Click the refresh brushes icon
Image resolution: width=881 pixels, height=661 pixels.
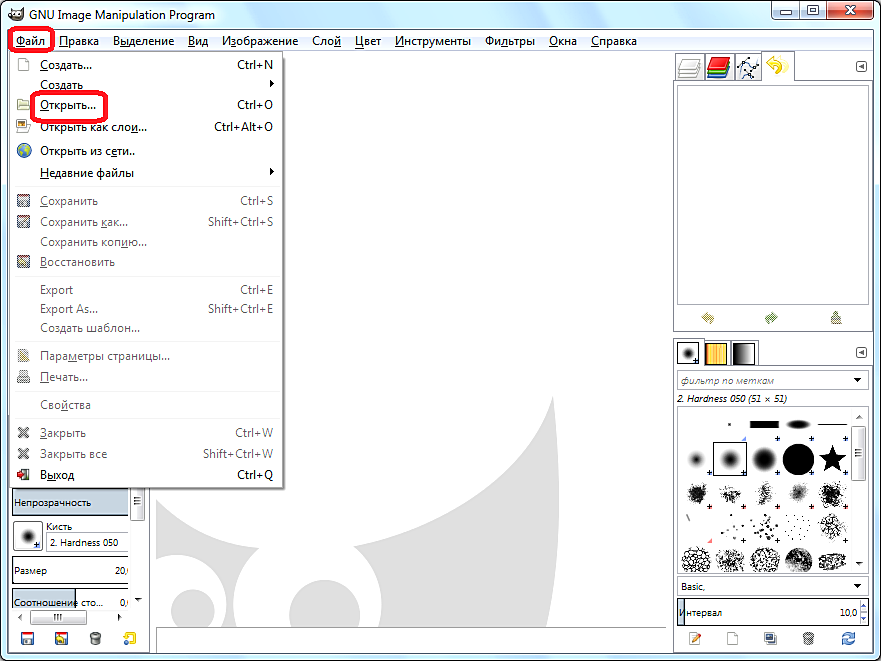click(849, 638)
